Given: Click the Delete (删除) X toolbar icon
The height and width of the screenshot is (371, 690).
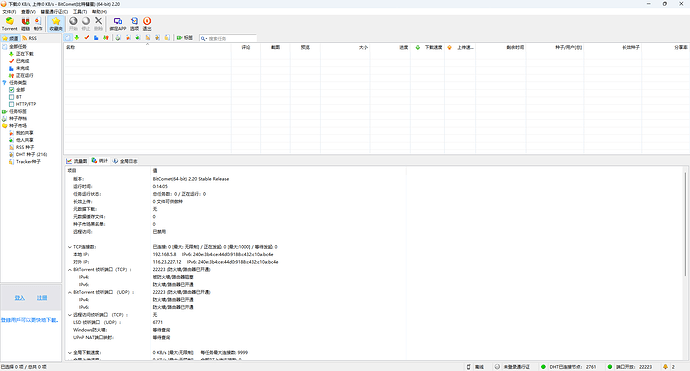Looking at the screenshot, I should click(x=99, y=24).
